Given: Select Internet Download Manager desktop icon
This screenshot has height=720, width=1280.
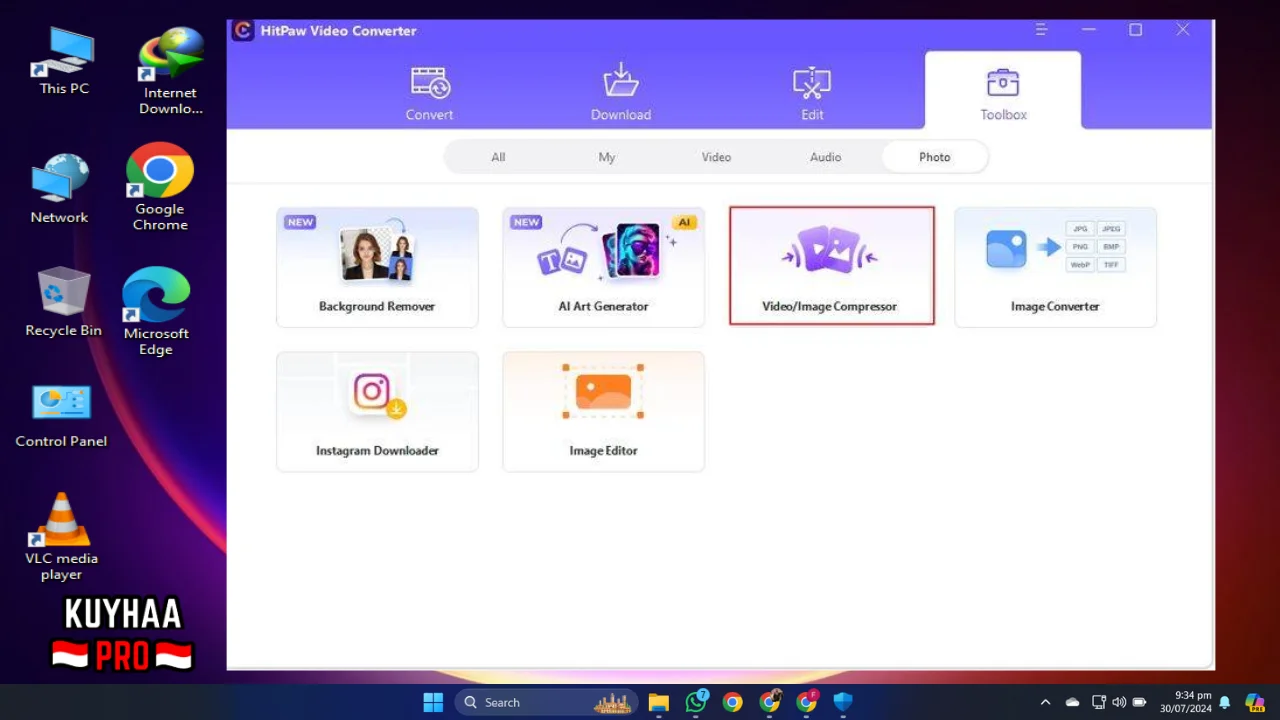Looking at the screenshot, I should (171, 71).
